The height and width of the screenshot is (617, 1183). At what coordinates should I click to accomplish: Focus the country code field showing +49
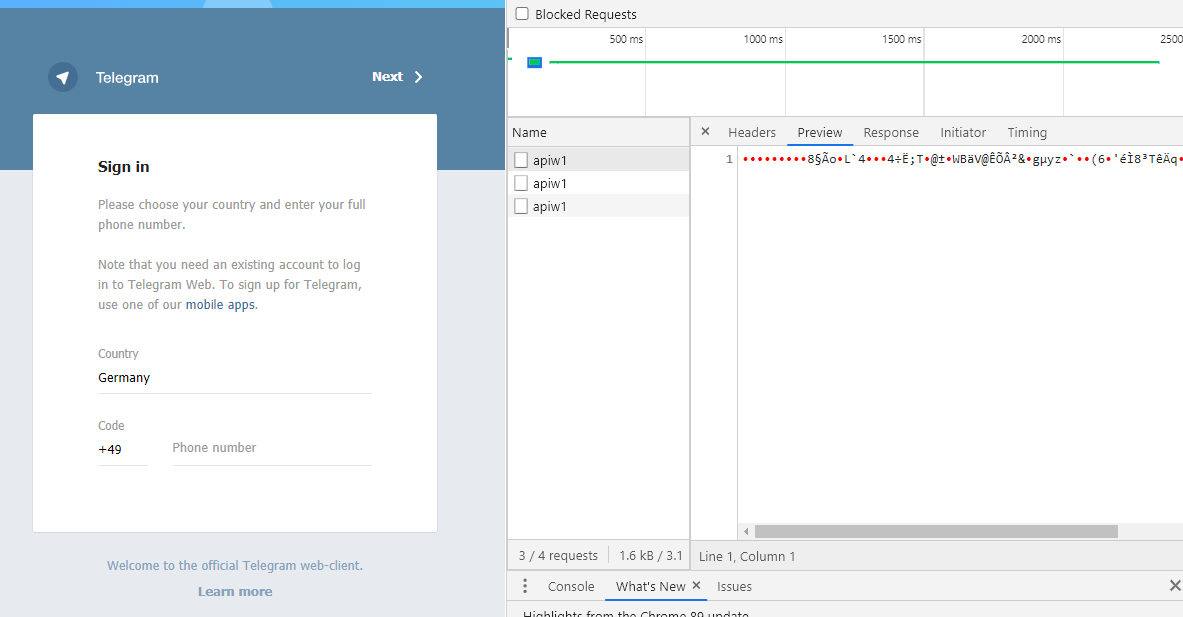click(122, 450)
